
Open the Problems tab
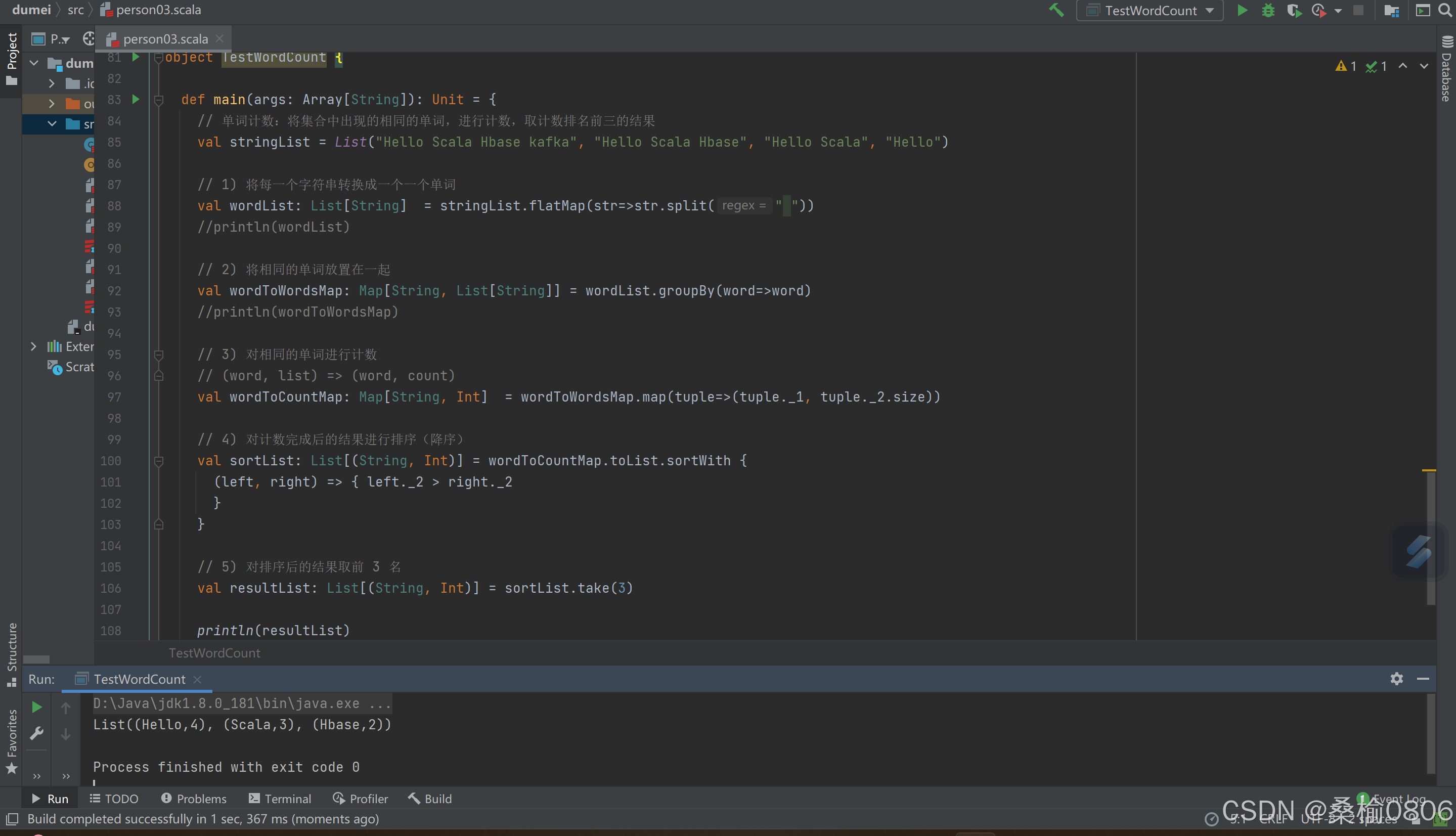(x=194, y=799)
